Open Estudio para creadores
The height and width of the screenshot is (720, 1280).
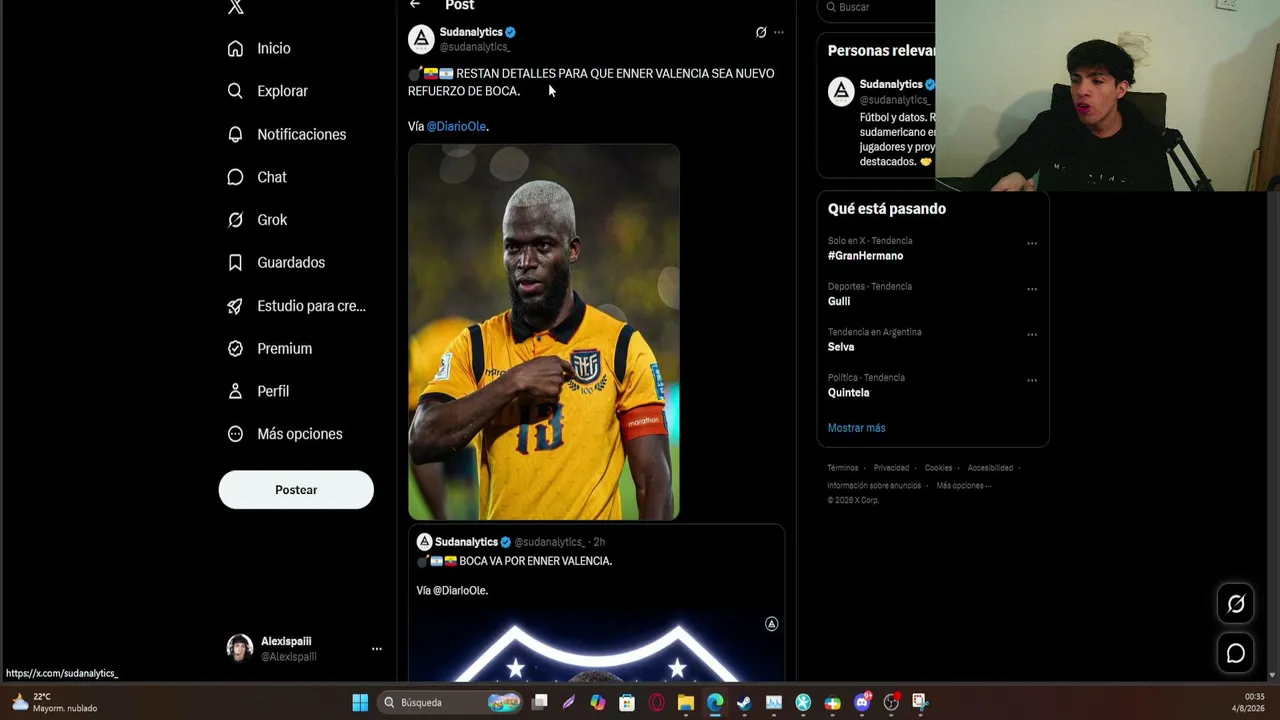pyautogui.click(x=296, y=306)
